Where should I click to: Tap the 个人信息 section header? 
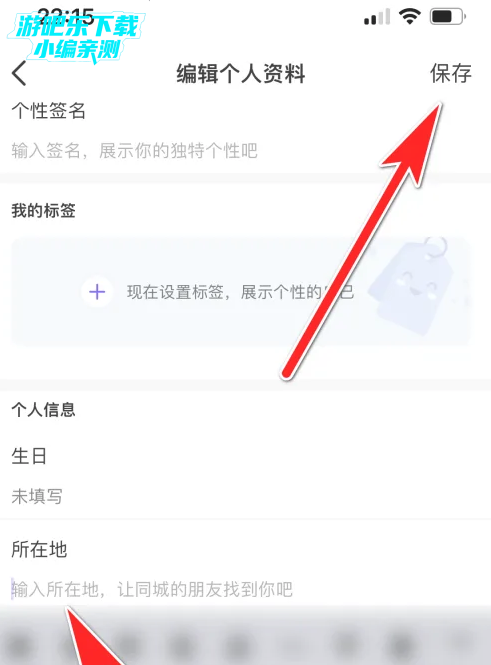click(x=43, y=410)
